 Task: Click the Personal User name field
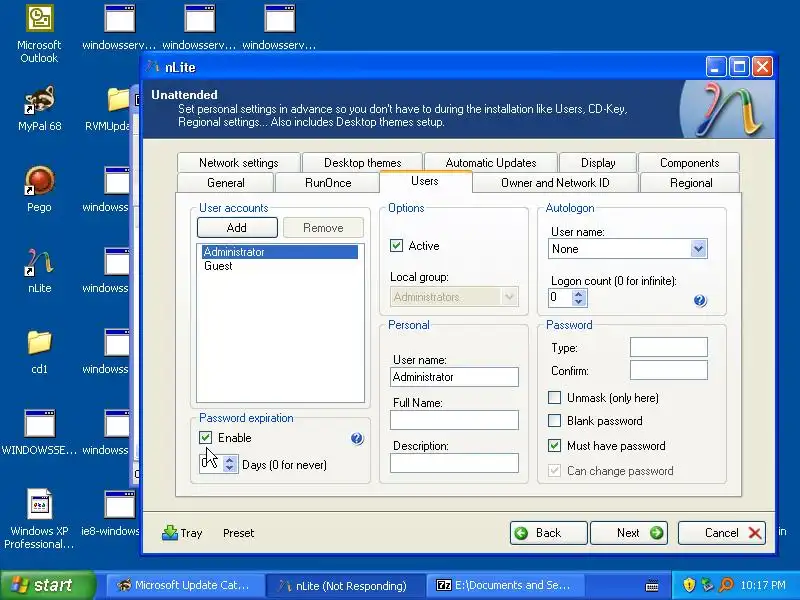(454, 377)
